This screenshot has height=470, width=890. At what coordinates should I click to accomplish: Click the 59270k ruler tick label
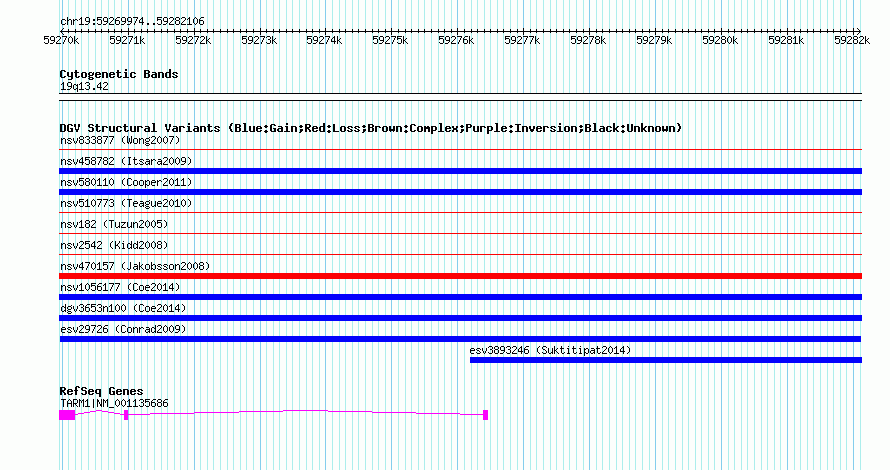pyautogui.click(x=61, y=40)
